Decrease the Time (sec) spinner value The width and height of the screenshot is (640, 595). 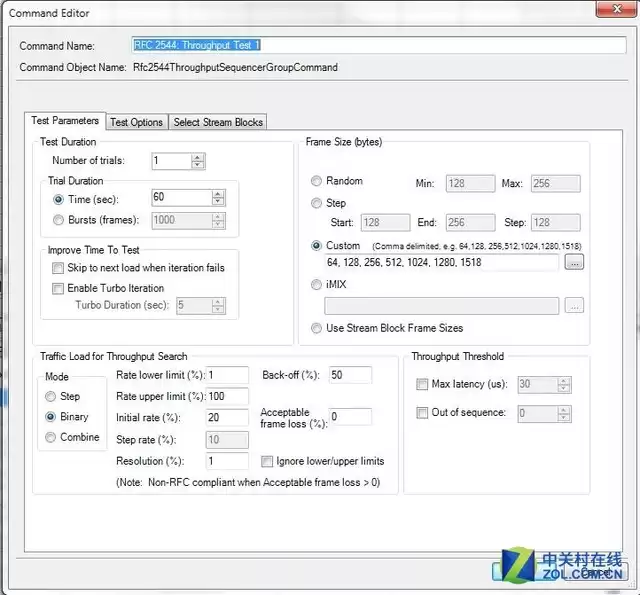tap(218, 202)
